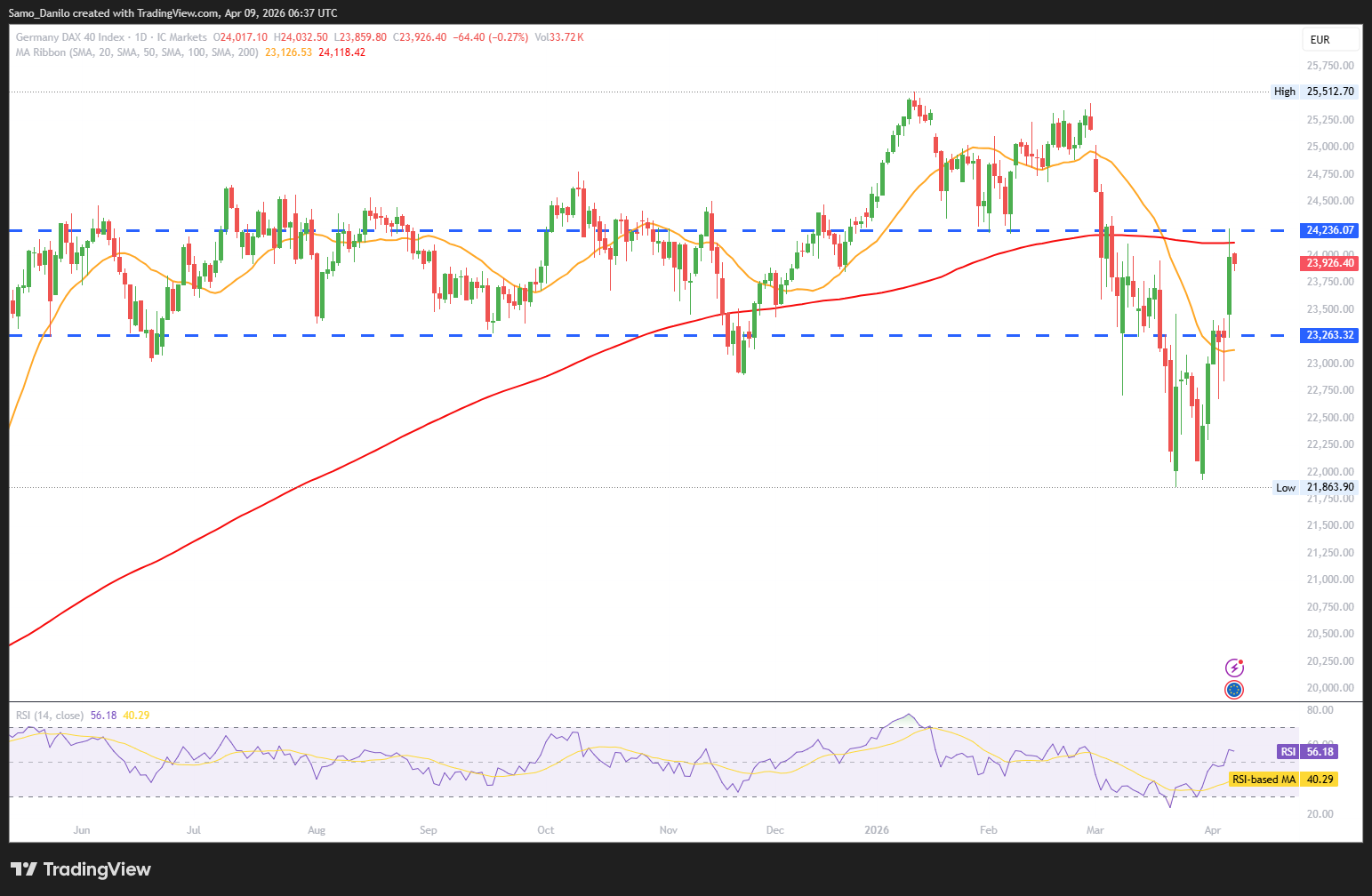Click the 25,000.00 tick on price axis
The image size is (1372, 896).
[x=1329, y=147]
